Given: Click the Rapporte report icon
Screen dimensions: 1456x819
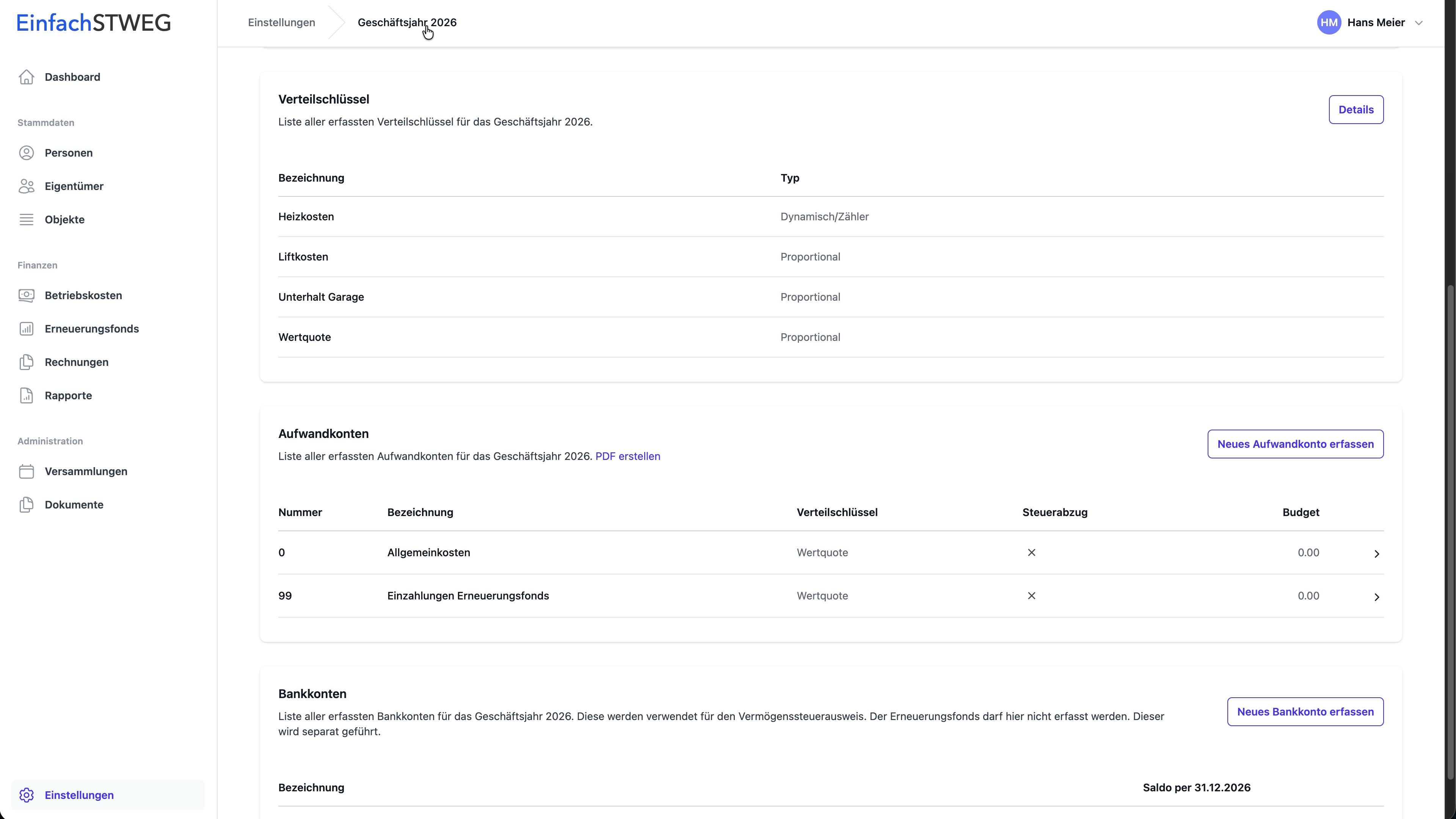Looking at the screenshot, I should [26, 395].
